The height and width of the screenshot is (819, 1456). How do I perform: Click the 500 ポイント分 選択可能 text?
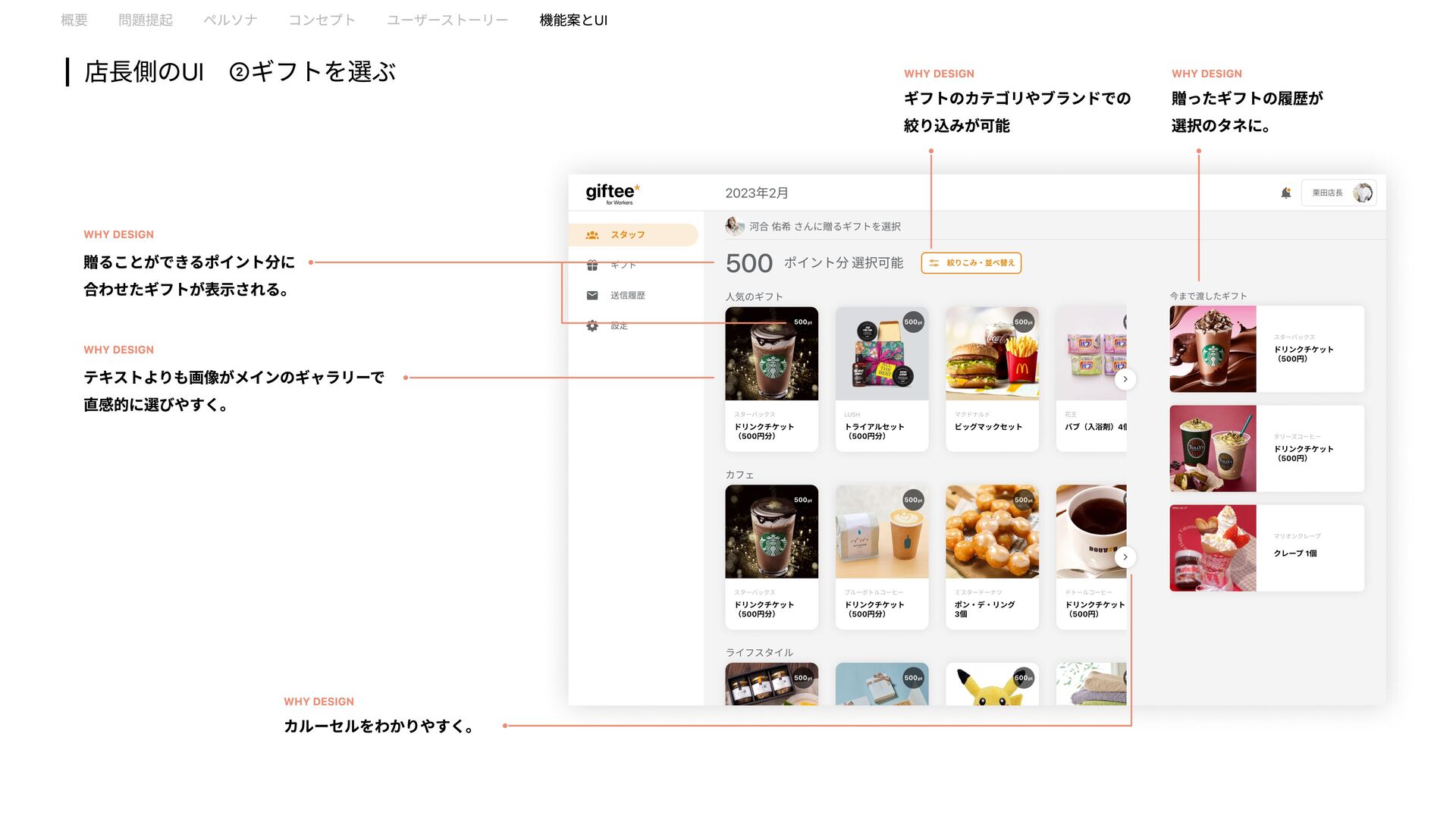814,263
